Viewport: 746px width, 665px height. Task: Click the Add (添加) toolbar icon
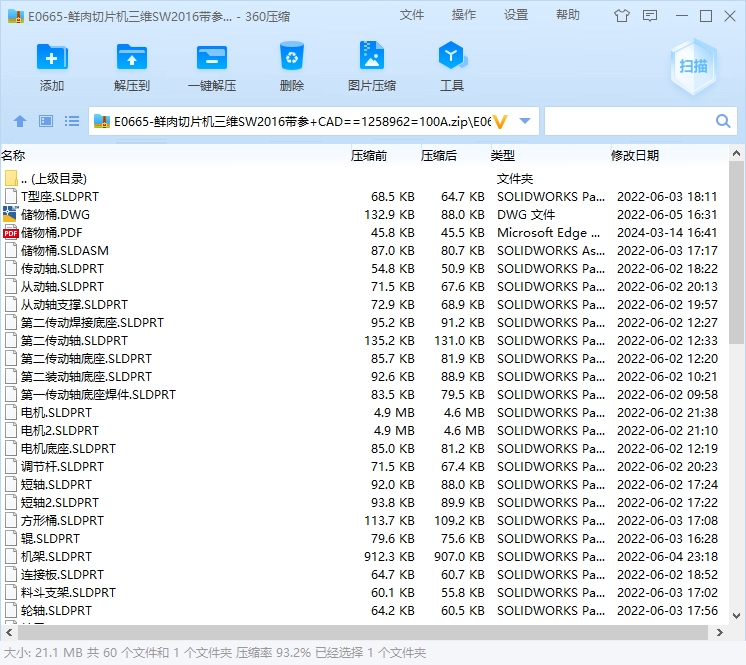[x=52, y=58]
